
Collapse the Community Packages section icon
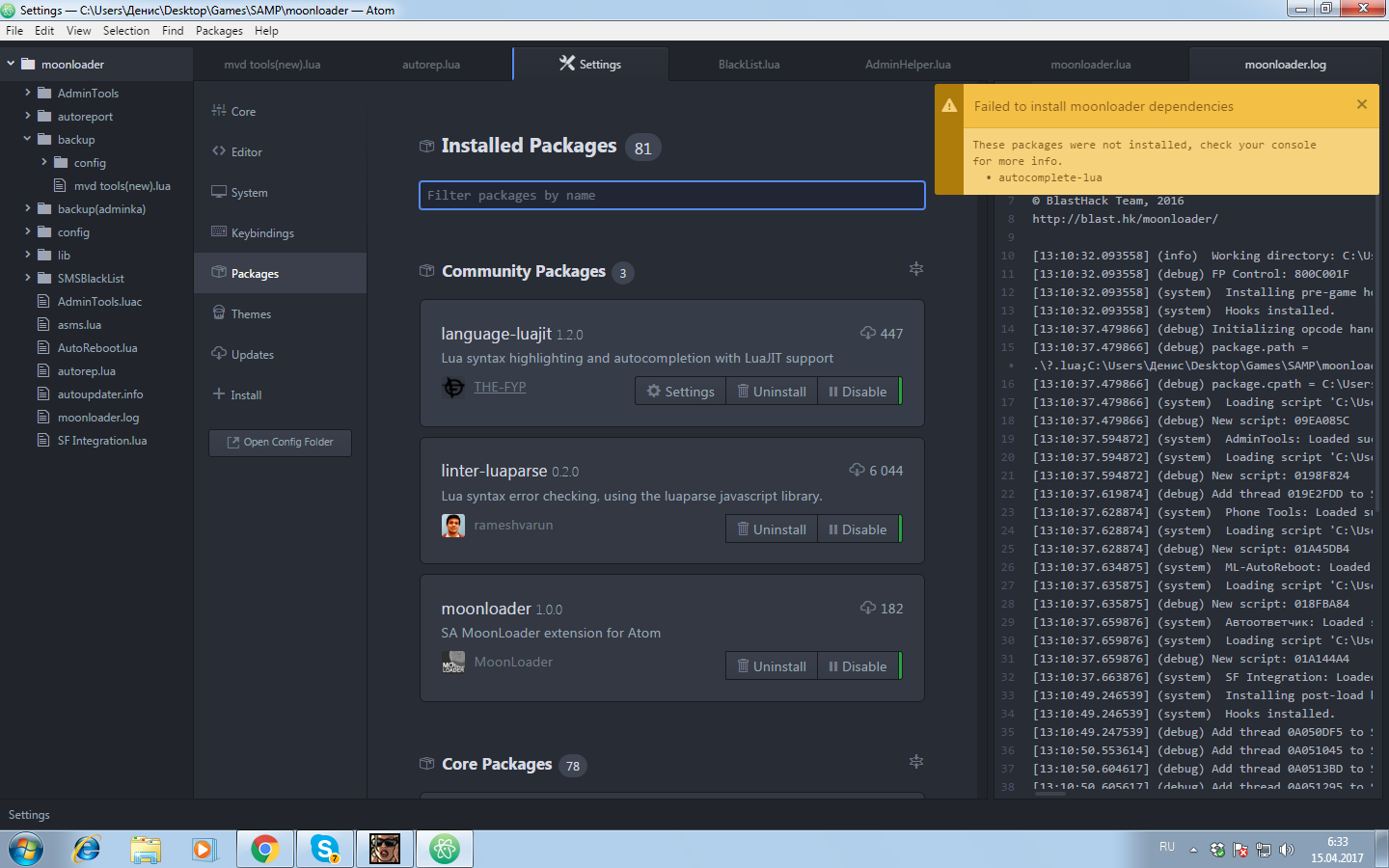point(916,269)
